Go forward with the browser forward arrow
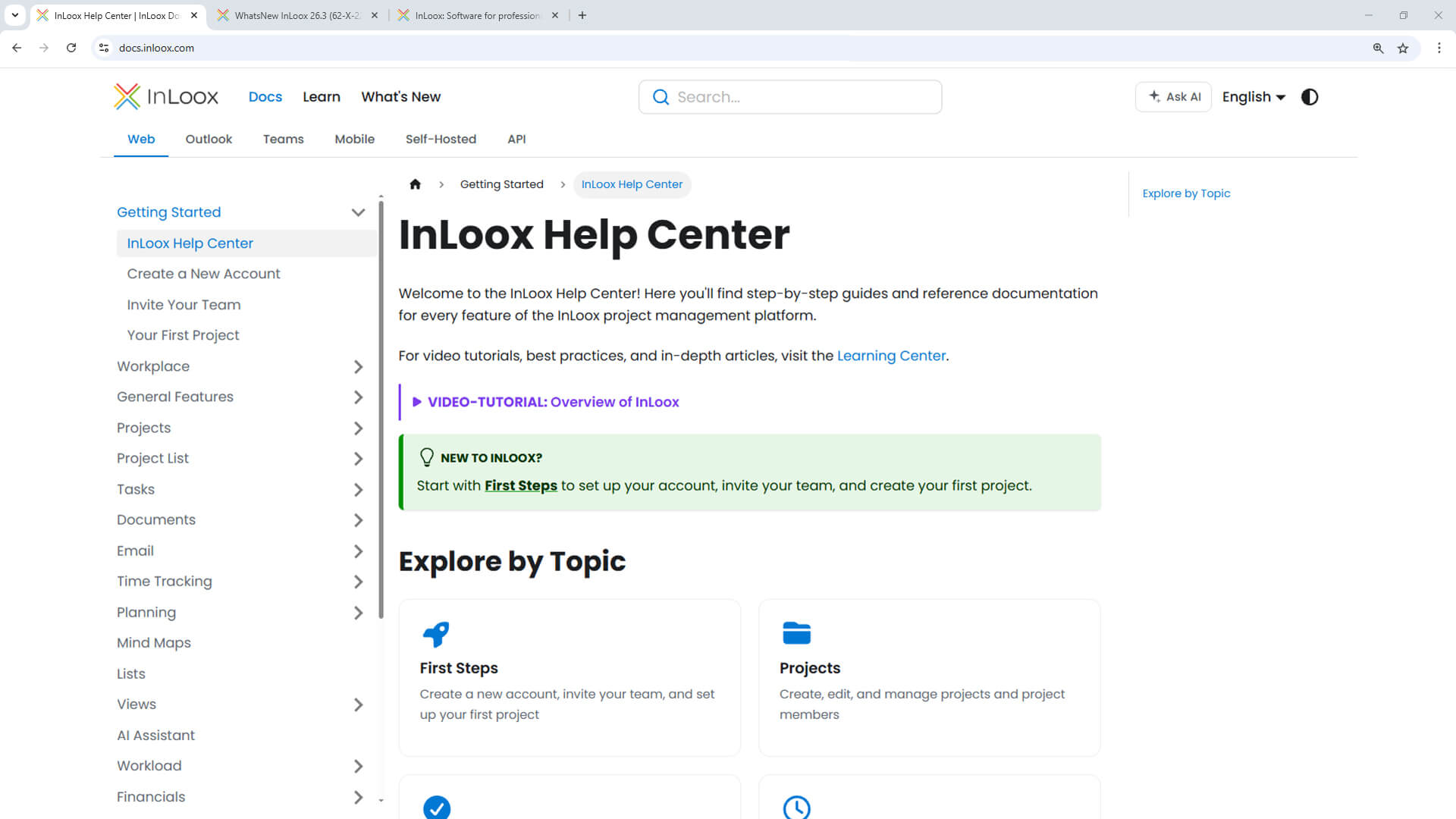 (x=44, y=48)
